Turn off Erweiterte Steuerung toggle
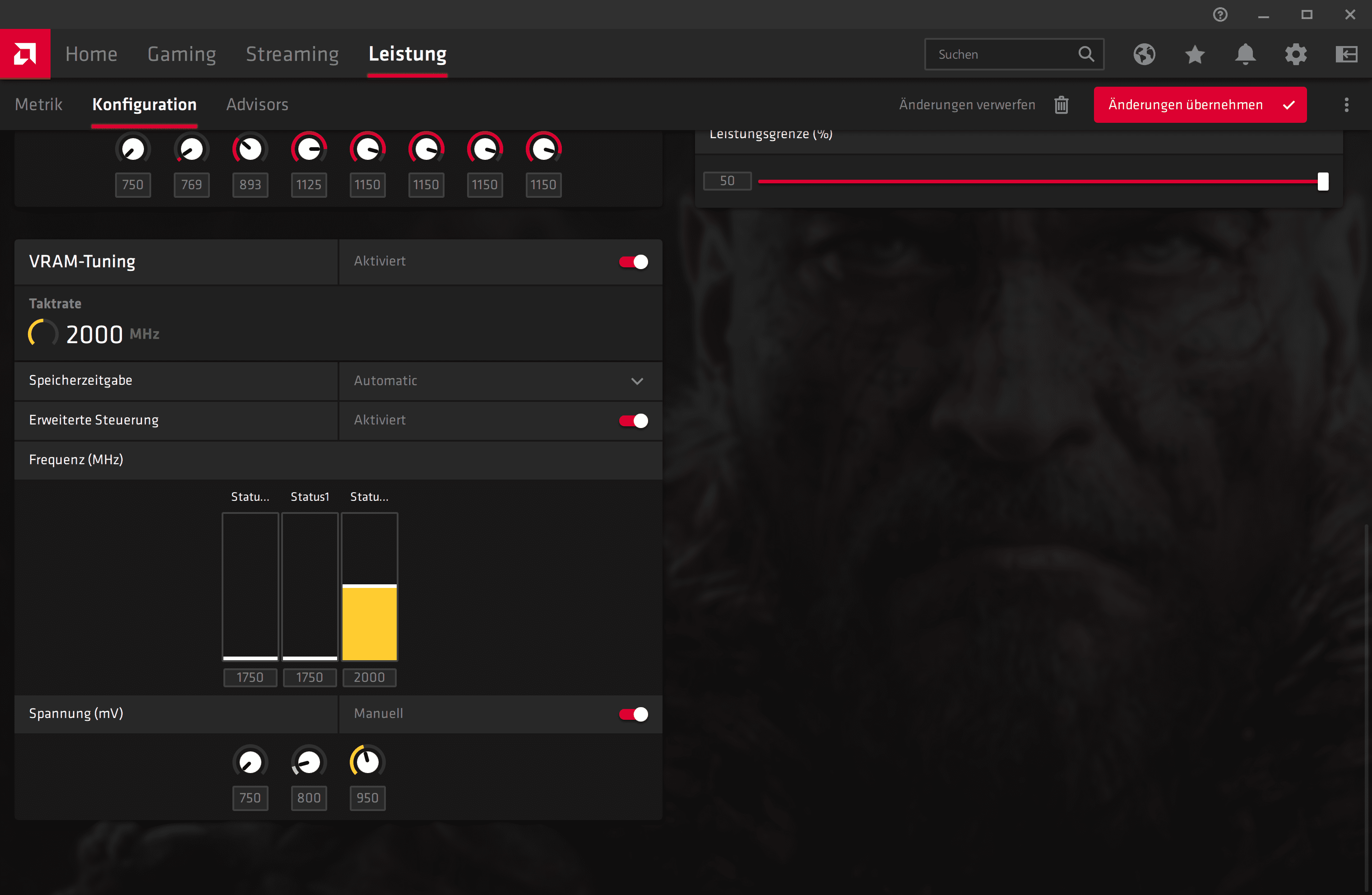This screenshot has height=895, width=1372. coord(634,421)
